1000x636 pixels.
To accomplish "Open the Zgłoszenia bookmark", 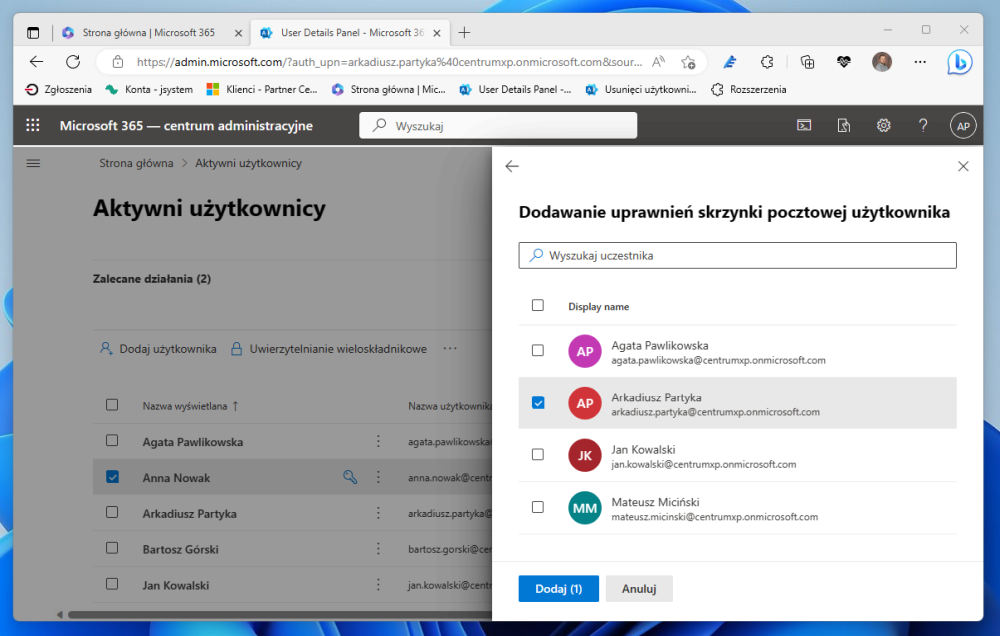I will pos(58,89).
